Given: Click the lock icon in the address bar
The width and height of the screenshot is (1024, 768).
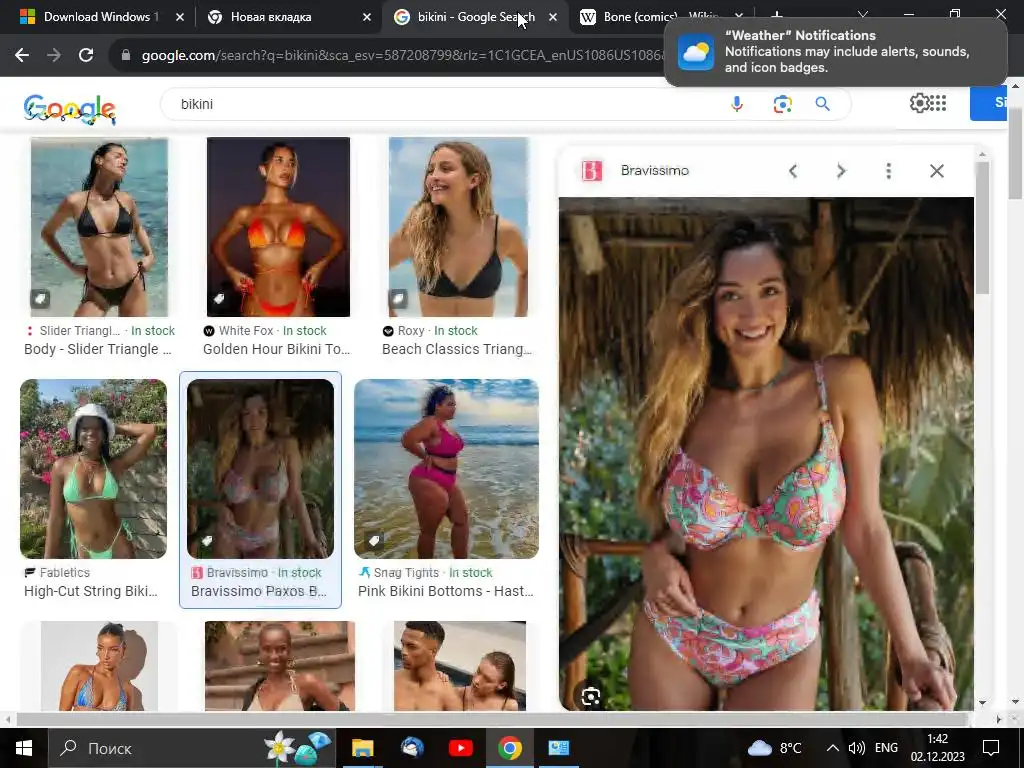Looking at the screenshot, I should click(x=126, y=56).
